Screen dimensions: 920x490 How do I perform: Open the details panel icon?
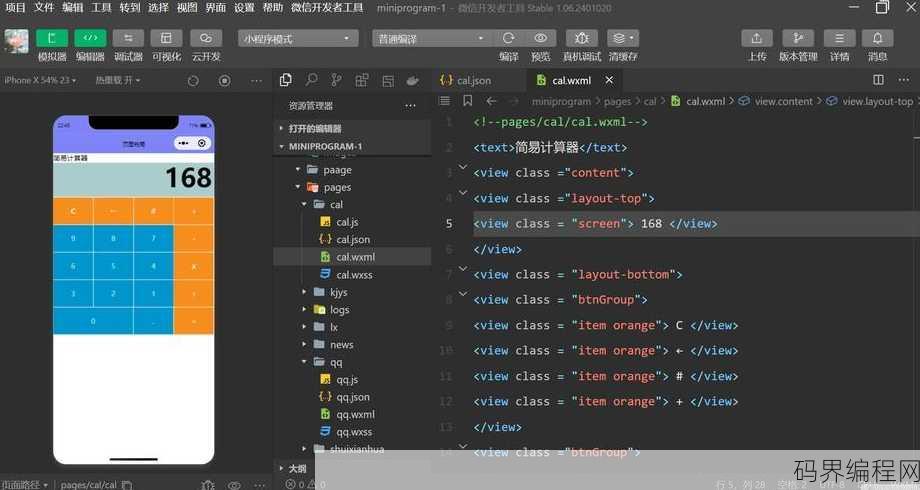(x=840, y=38)
